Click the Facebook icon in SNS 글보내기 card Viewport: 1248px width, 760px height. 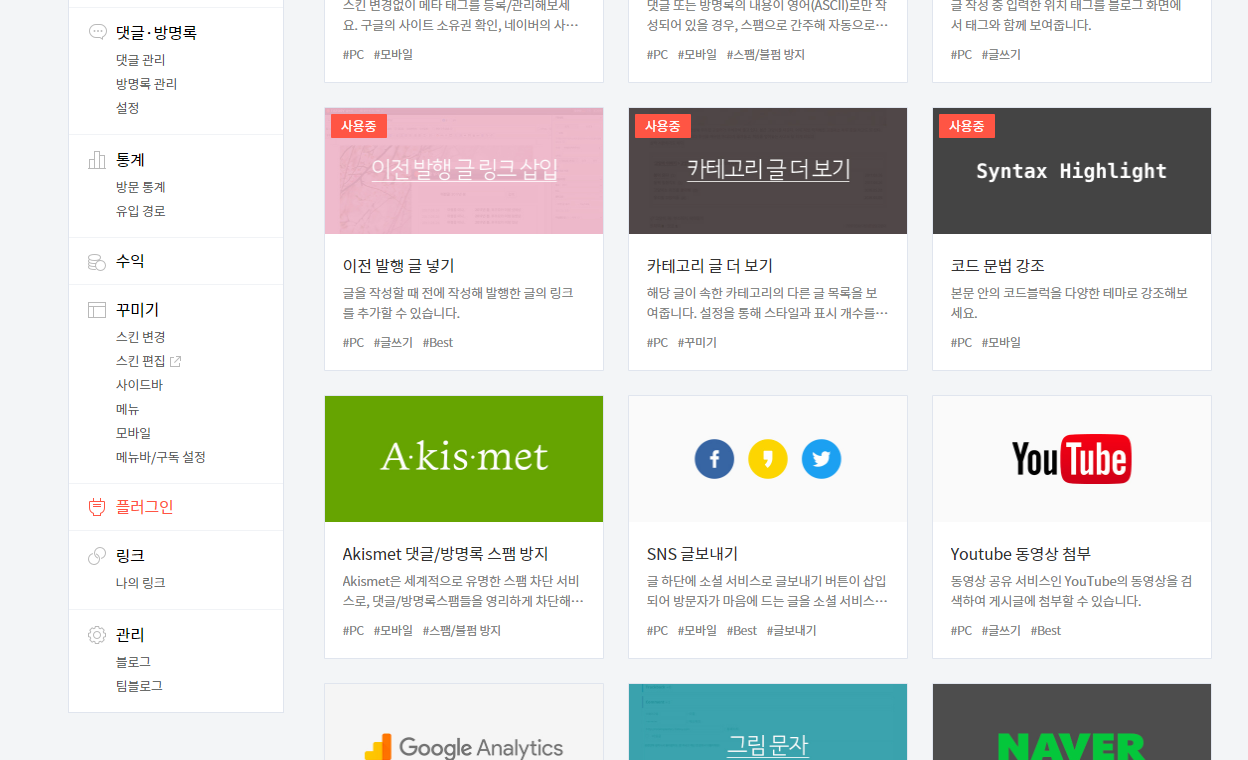tap(714, 459)
